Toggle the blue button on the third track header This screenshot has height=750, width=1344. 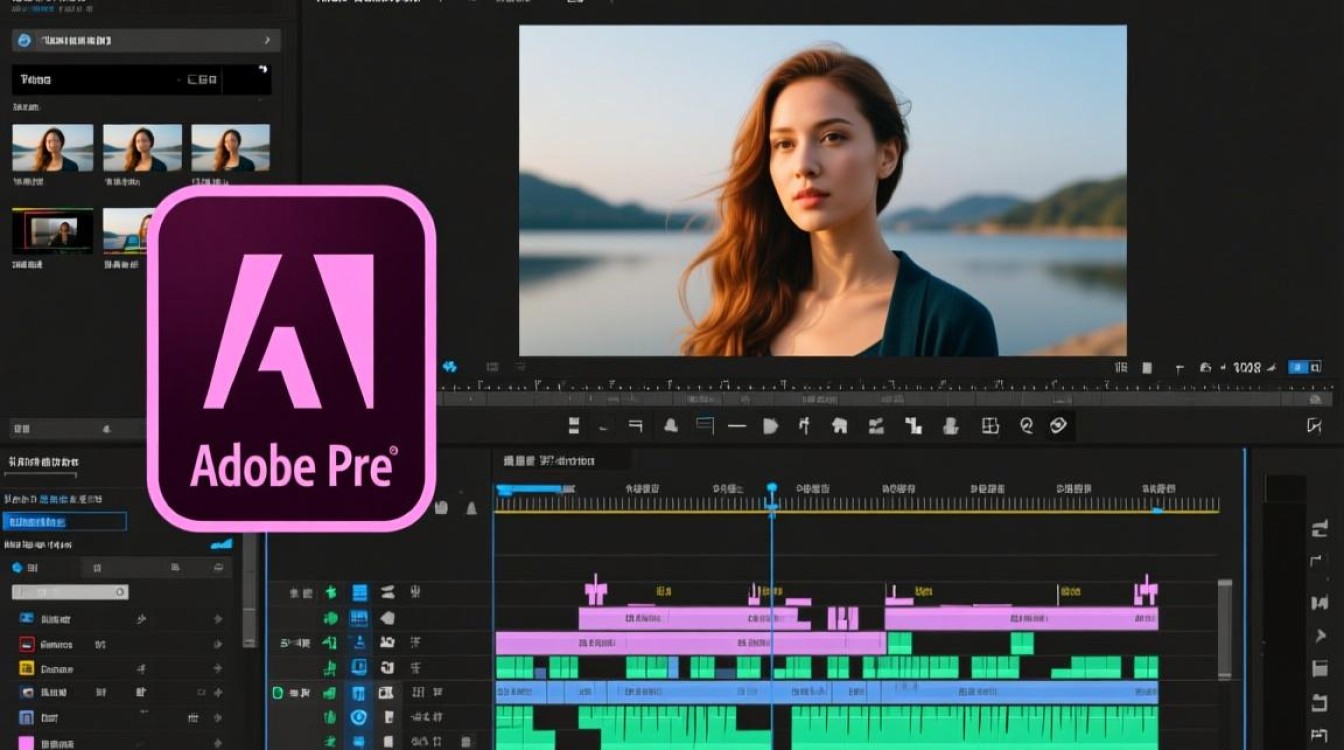pos(359,642)
